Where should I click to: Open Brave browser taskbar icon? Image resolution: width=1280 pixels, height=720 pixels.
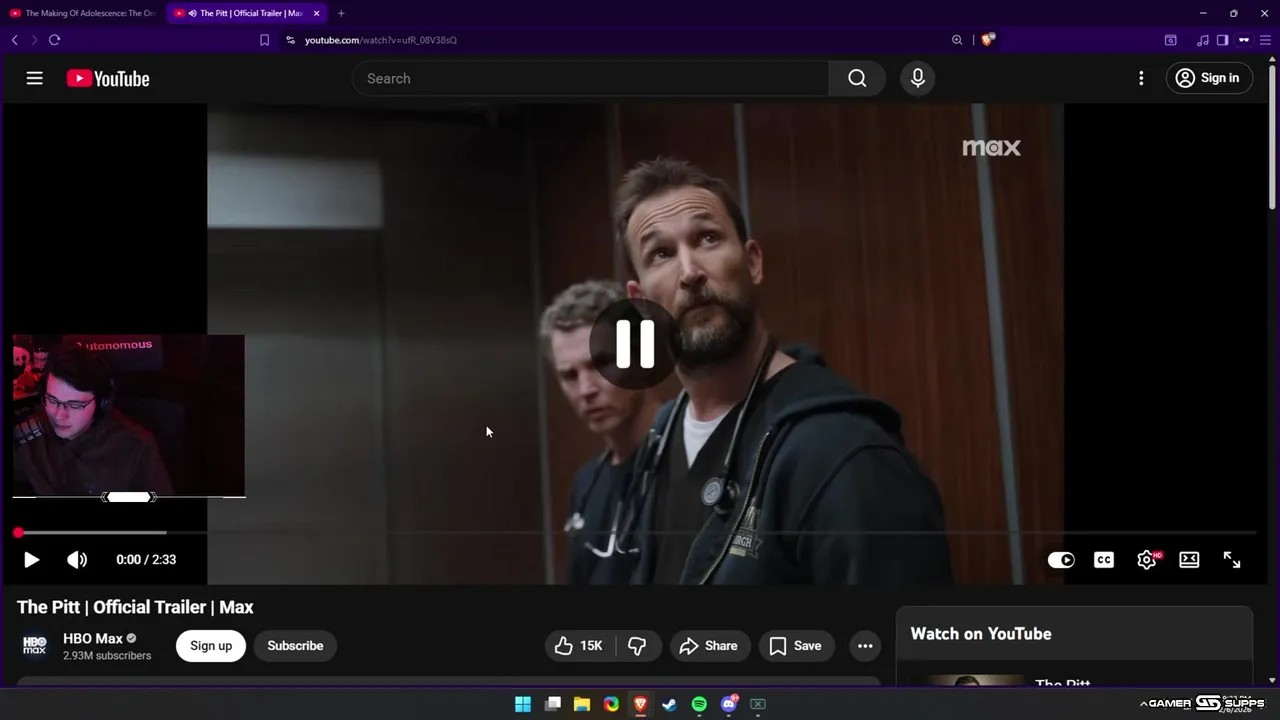pos(641,704)
